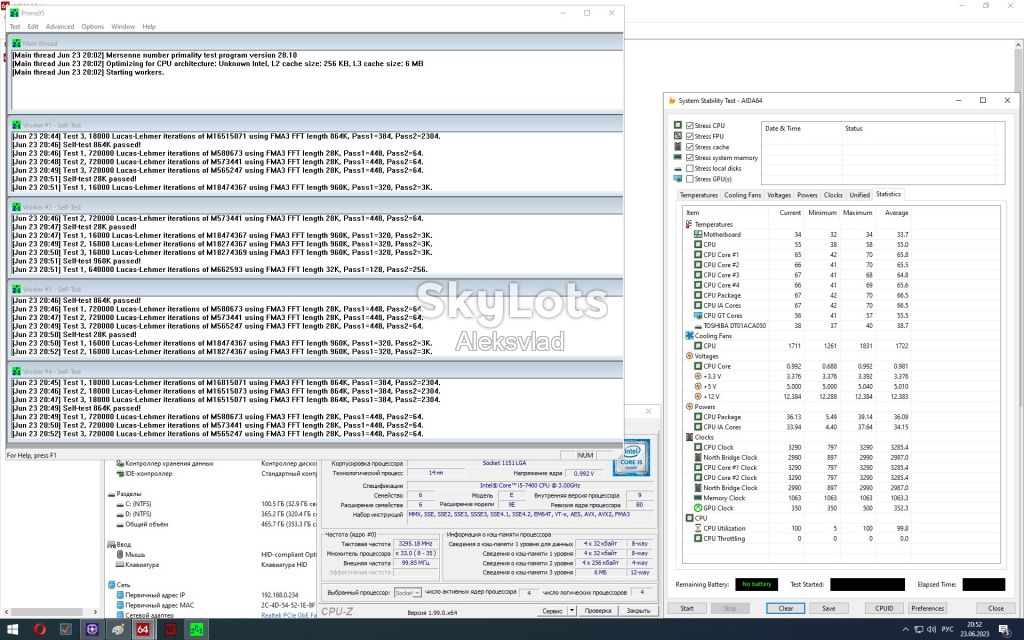Screen dimensions: 1024x640
Task: Click the Stress system memory RAM icon
Action: coord(678,157)
